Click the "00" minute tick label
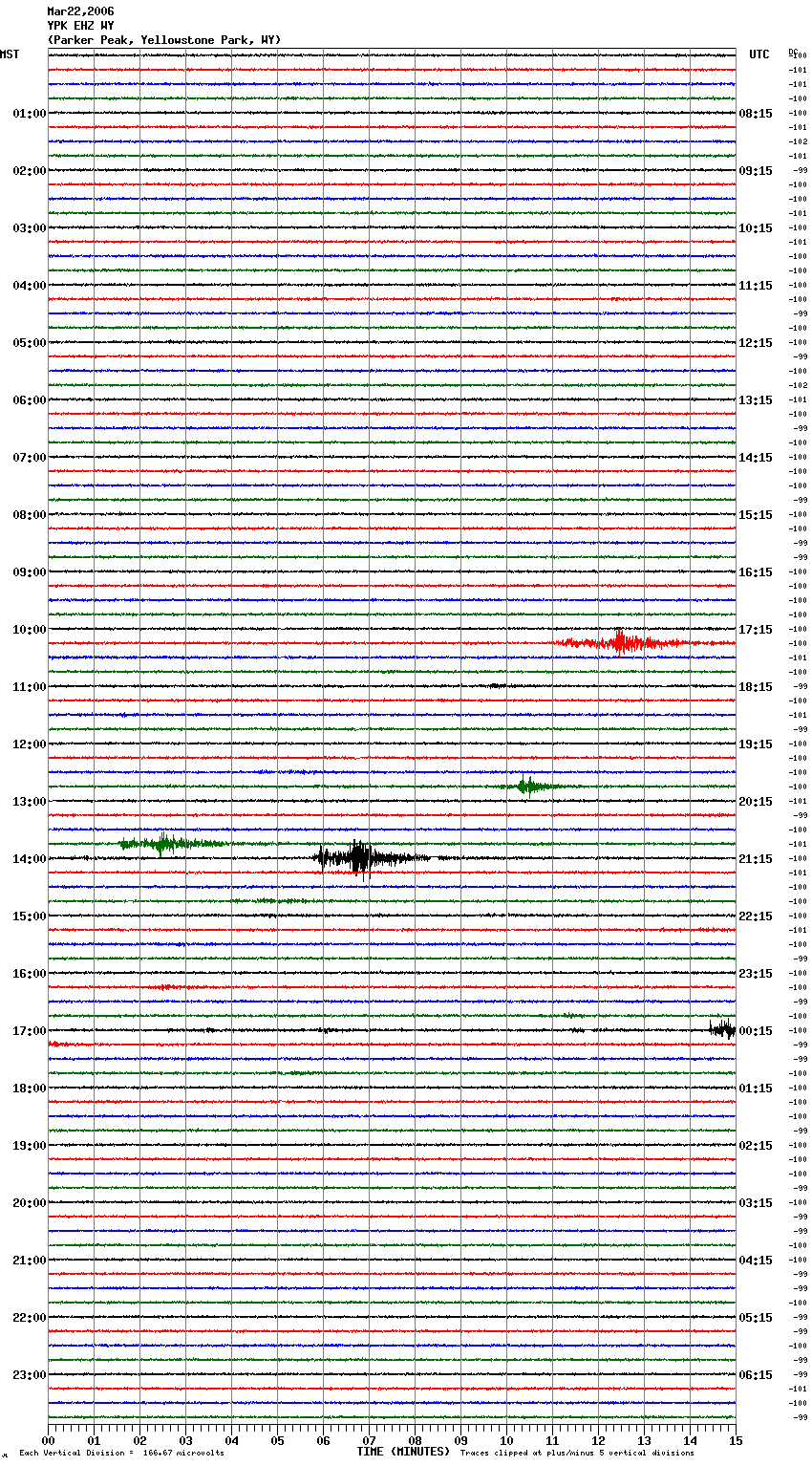812x1466 pixels. (x=49, y=1440)
